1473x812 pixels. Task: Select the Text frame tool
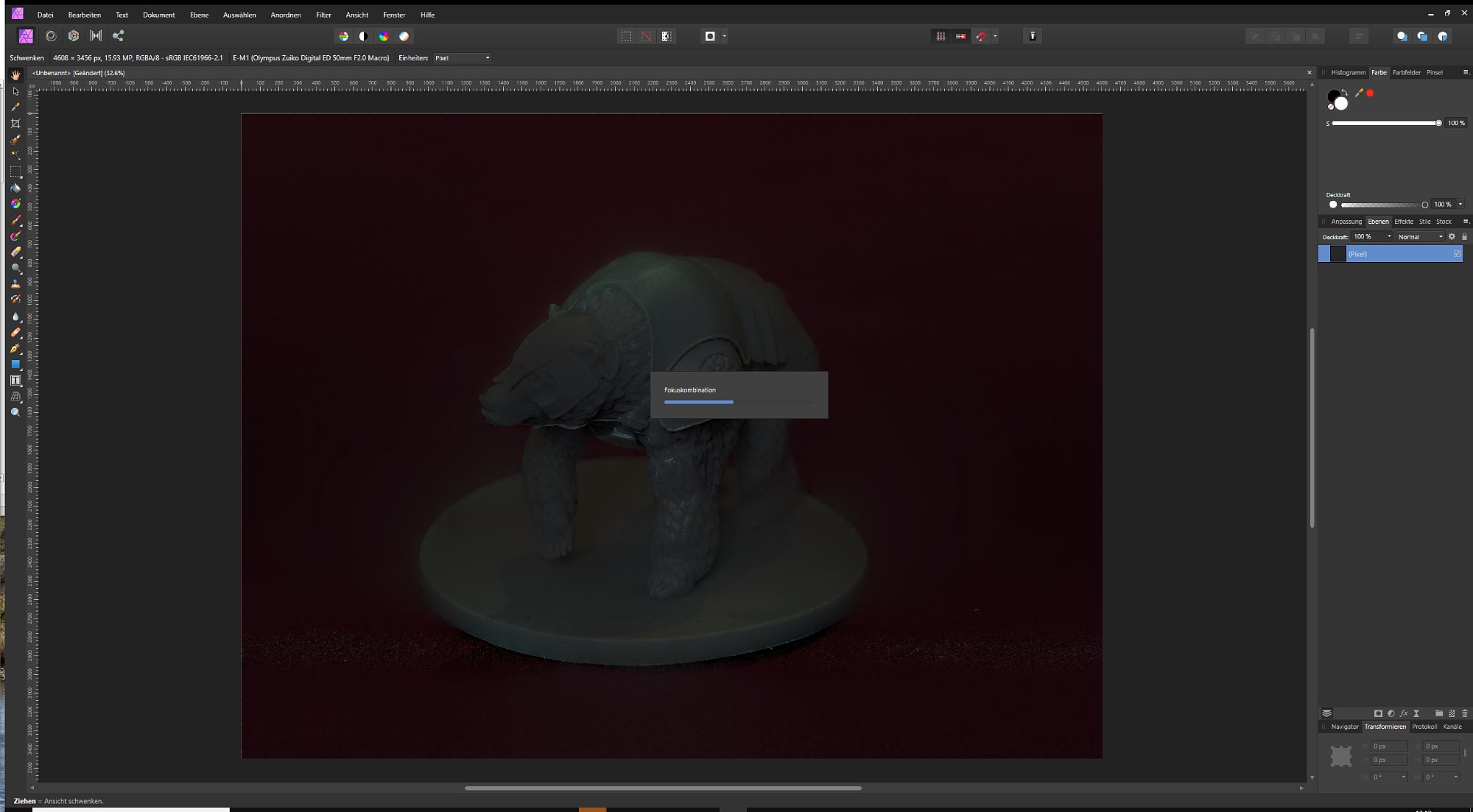(x=15, y=381)
